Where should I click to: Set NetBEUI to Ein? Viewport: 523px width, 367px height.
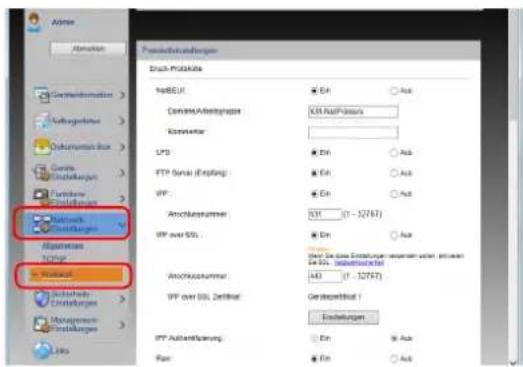point(314,91)
